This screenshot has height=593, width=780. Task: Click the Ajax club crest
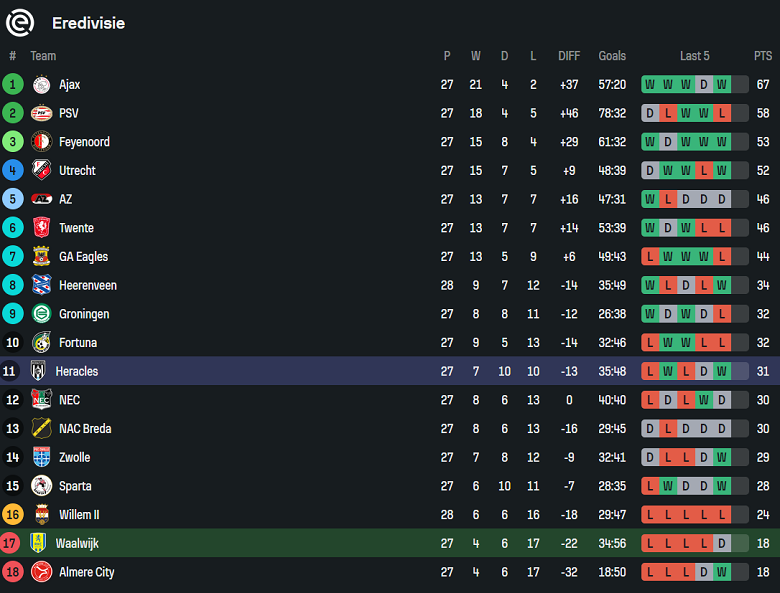(41, 85)
